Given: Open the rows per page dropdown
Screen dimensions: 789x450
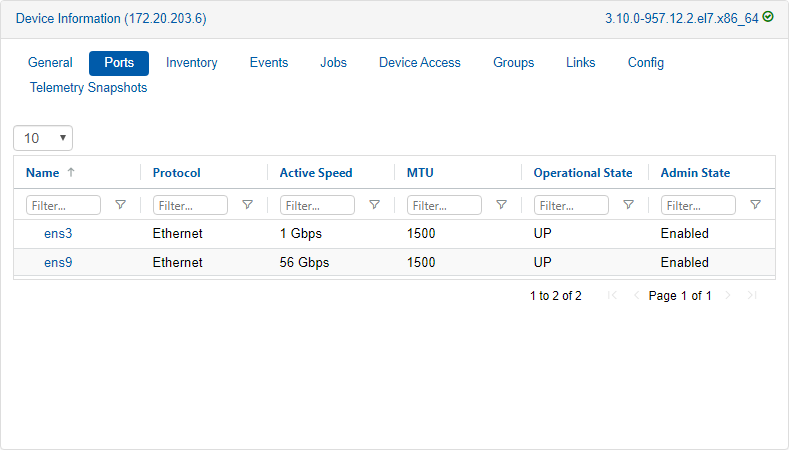Looking at the screenshot, I should coord(43,138).
